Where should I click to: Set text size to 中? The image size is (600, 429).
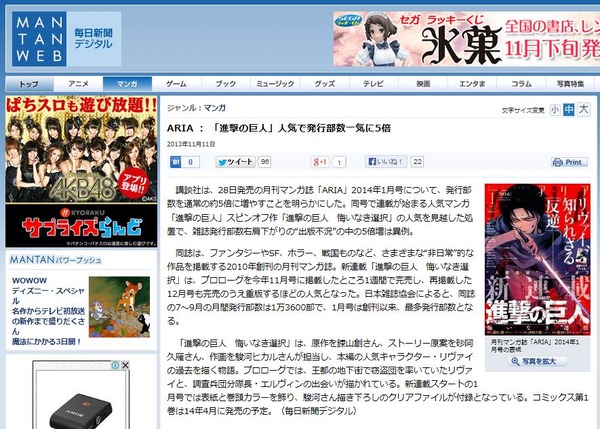pyautogui.click(x=569, y=110)
